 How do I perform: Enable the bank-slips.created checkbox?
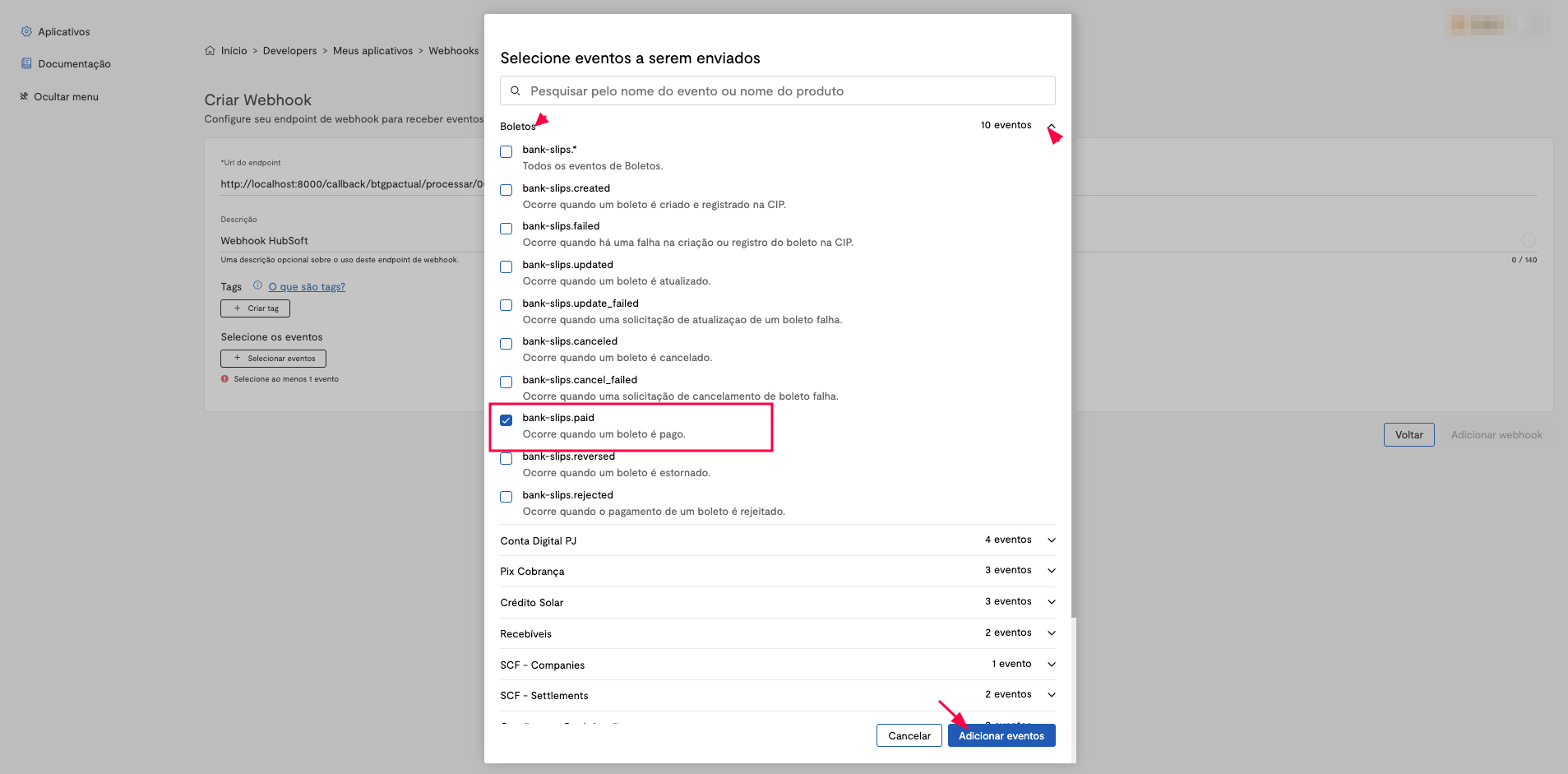pos(506,190)
